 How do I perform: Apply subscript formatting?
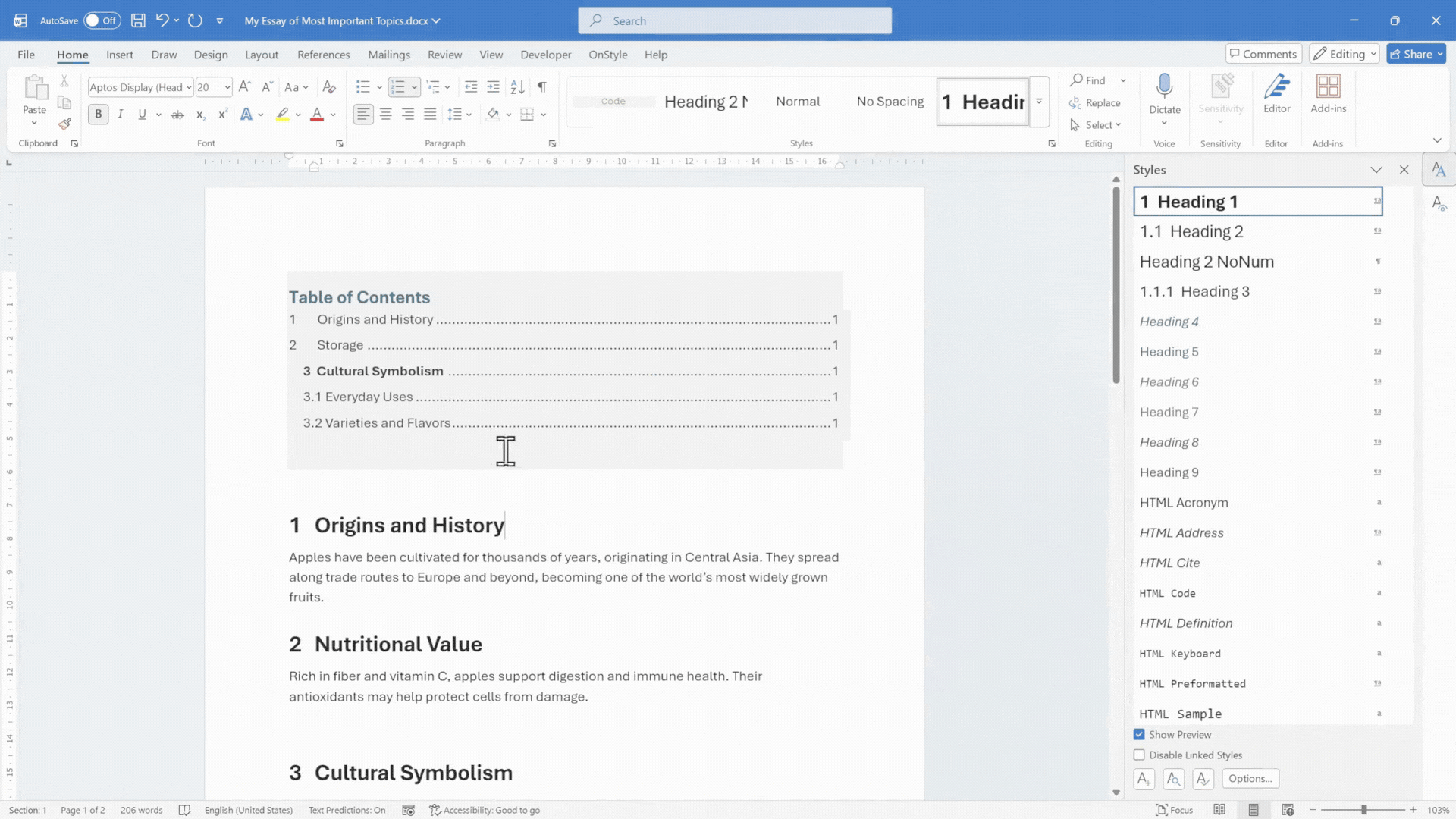[200, 115]
